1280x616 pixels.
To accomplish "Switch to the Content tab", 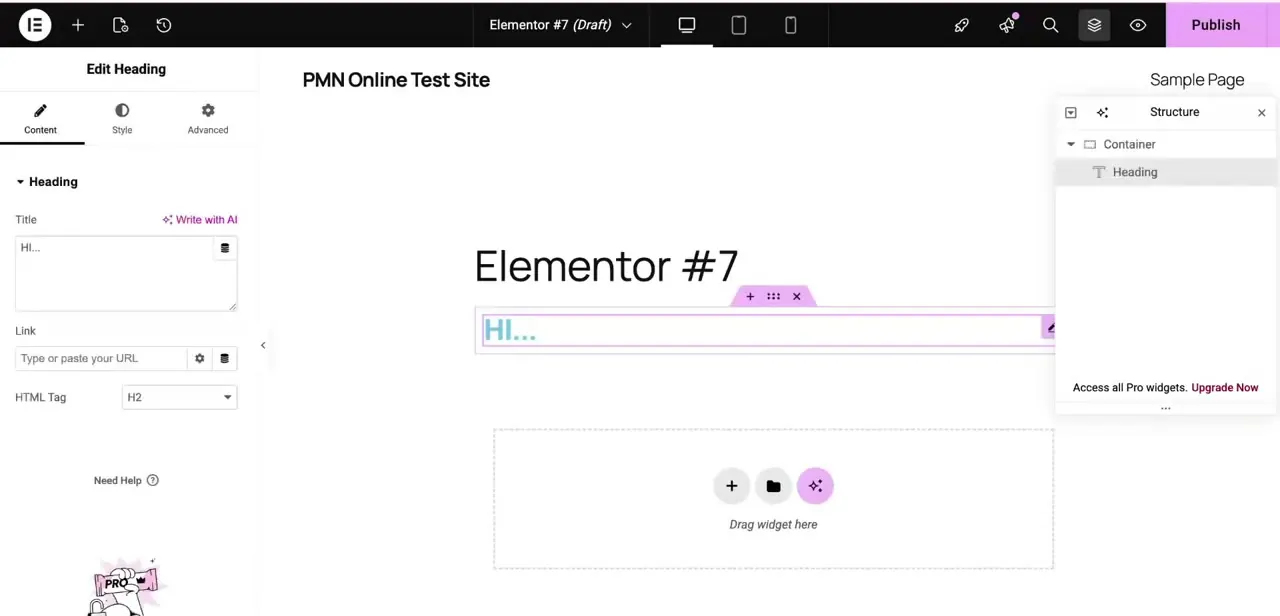I will click(41, 119).
